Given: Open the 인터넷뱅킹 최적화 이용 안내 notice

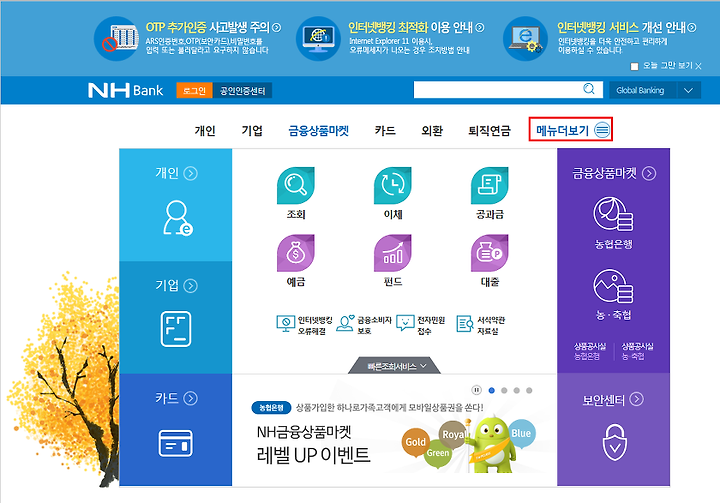Looking at the screenshot, I should click(416, 28).
